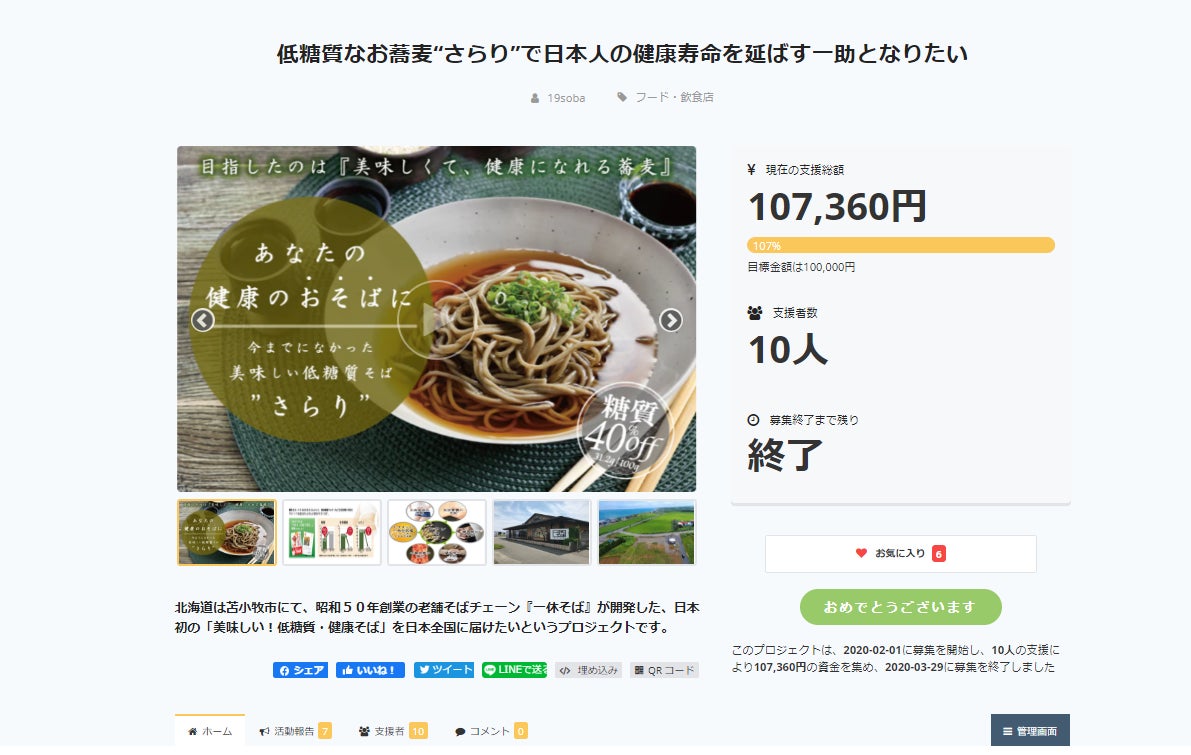Select the コメント comments tab
This screenshot has width=1191, height=755.
(490, 731)
